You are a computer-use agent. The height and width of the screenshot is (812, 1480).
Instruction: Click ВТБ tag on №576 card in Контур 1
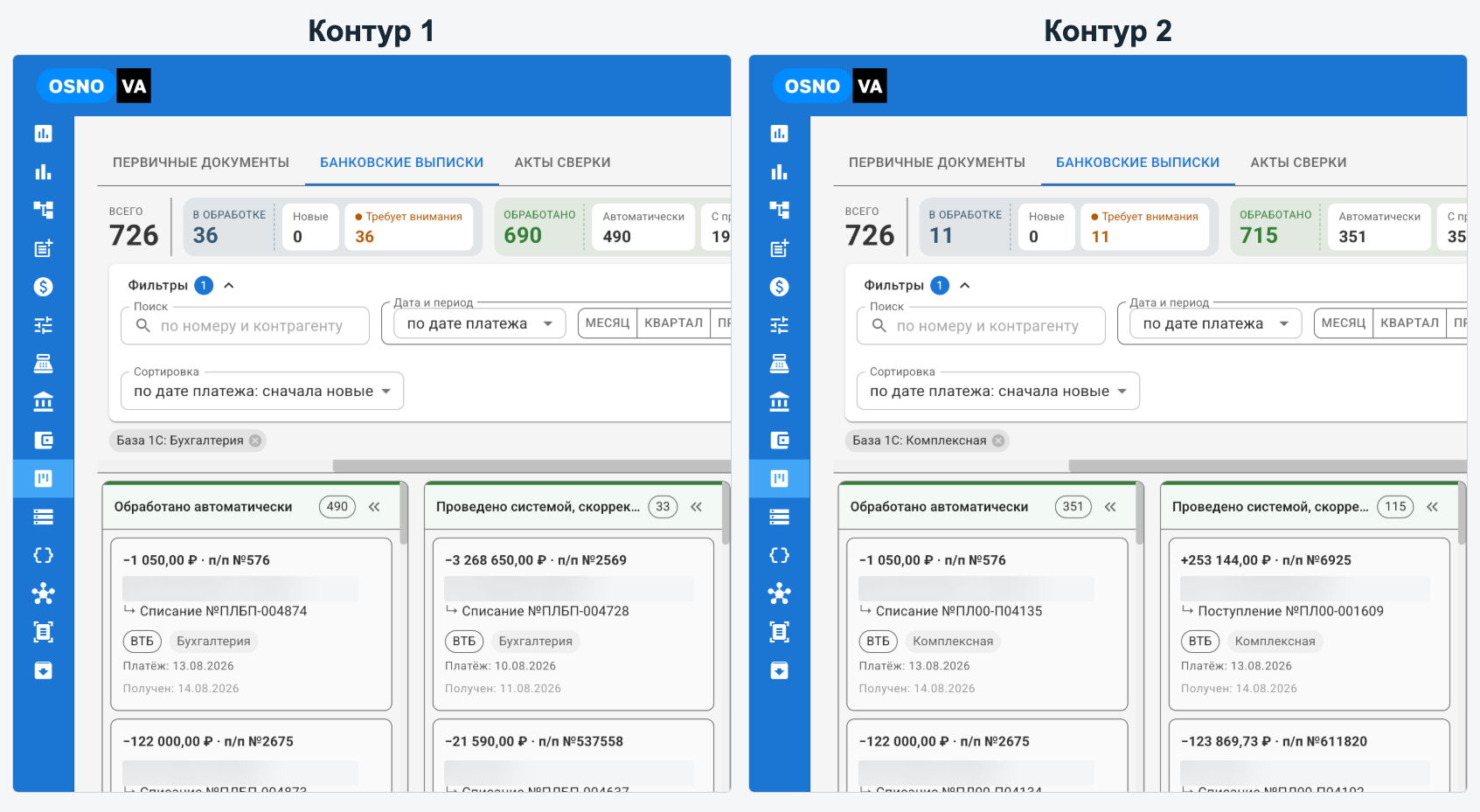142,642
